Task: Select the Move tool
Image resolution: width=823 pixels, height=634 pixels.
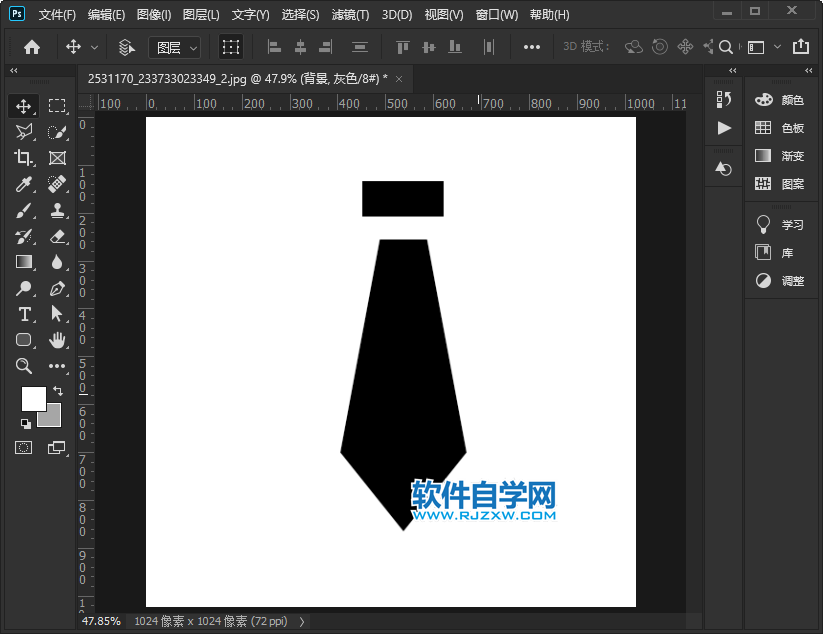Action: [x=24, y=105]
